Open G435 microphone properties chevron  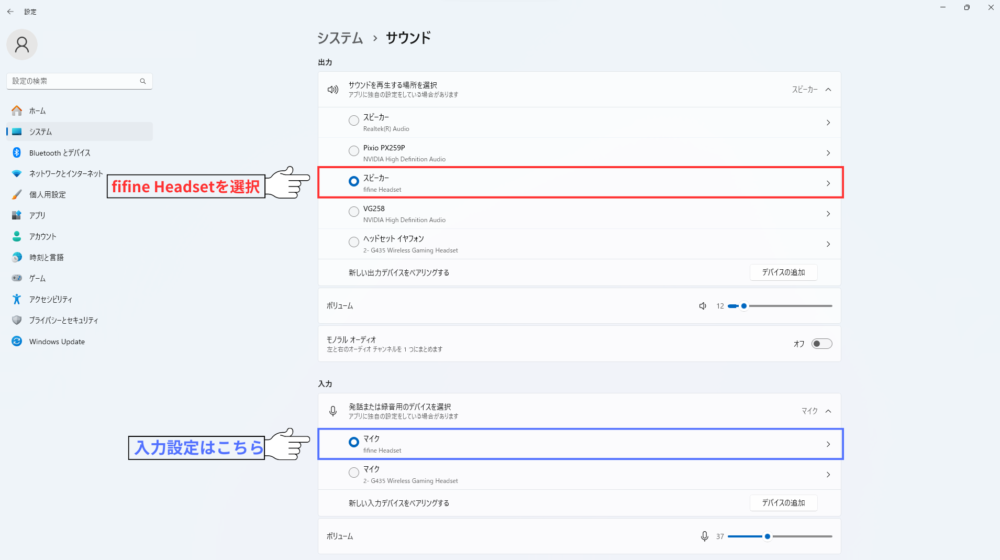pos(828,475)
